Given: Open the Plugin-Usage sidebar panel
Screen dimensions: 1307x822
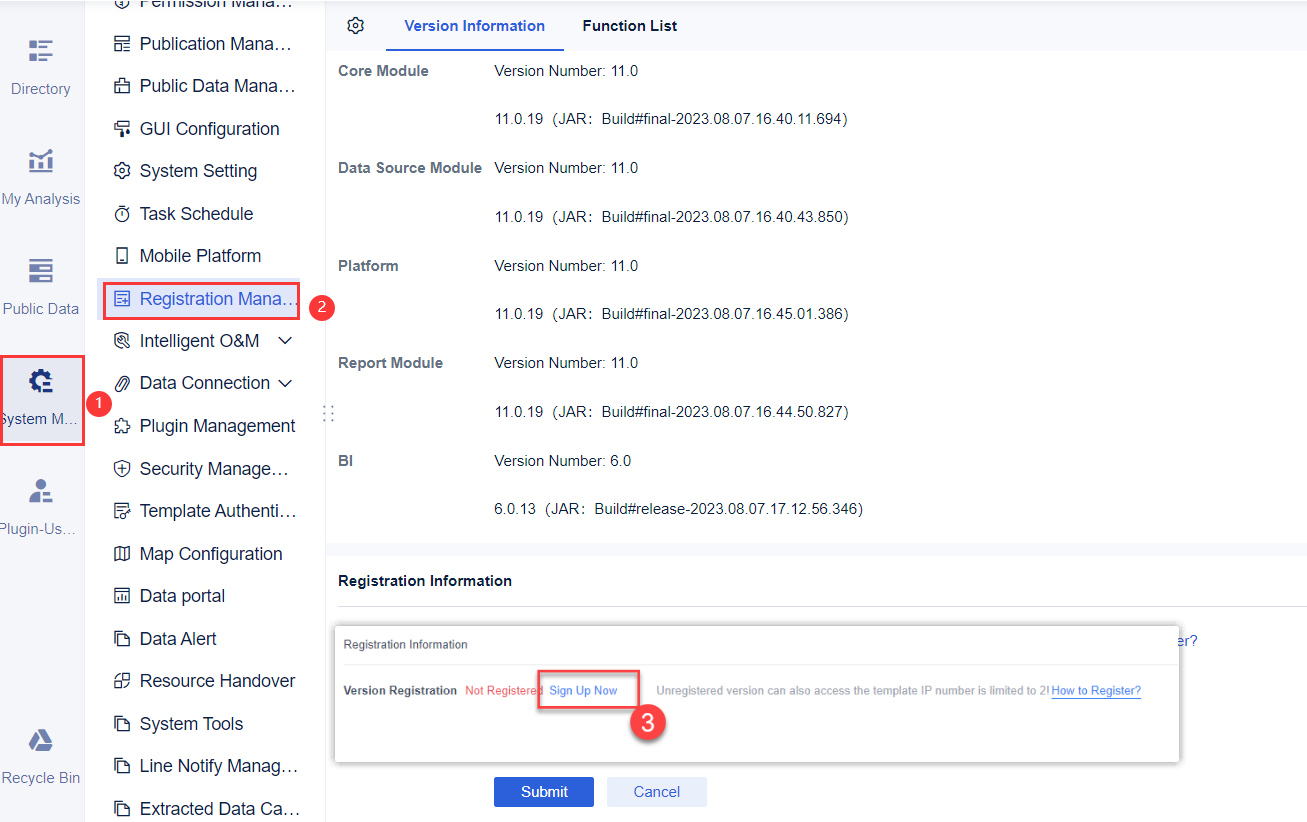Looking at the screenshot, I should (x=40, y=503).
